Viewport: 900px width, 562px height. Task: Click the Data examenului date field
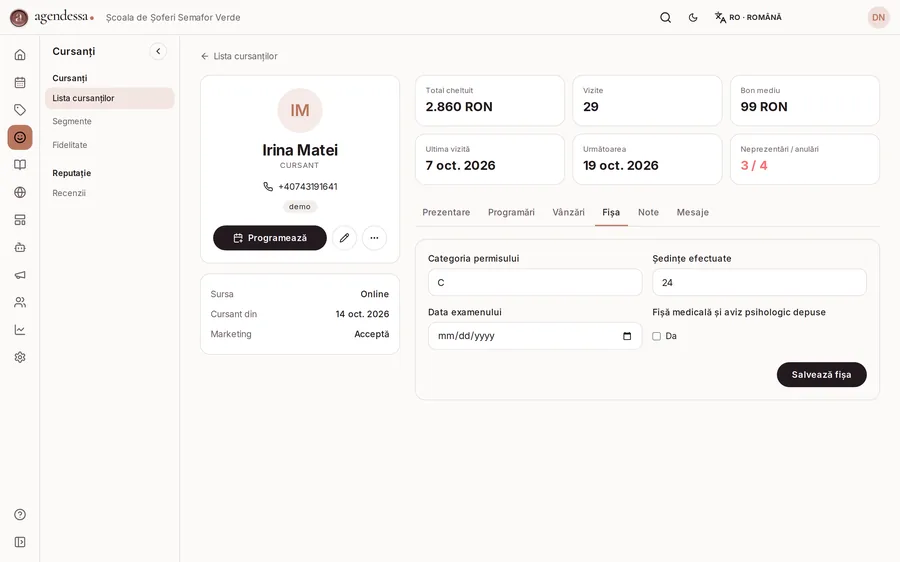535,336
